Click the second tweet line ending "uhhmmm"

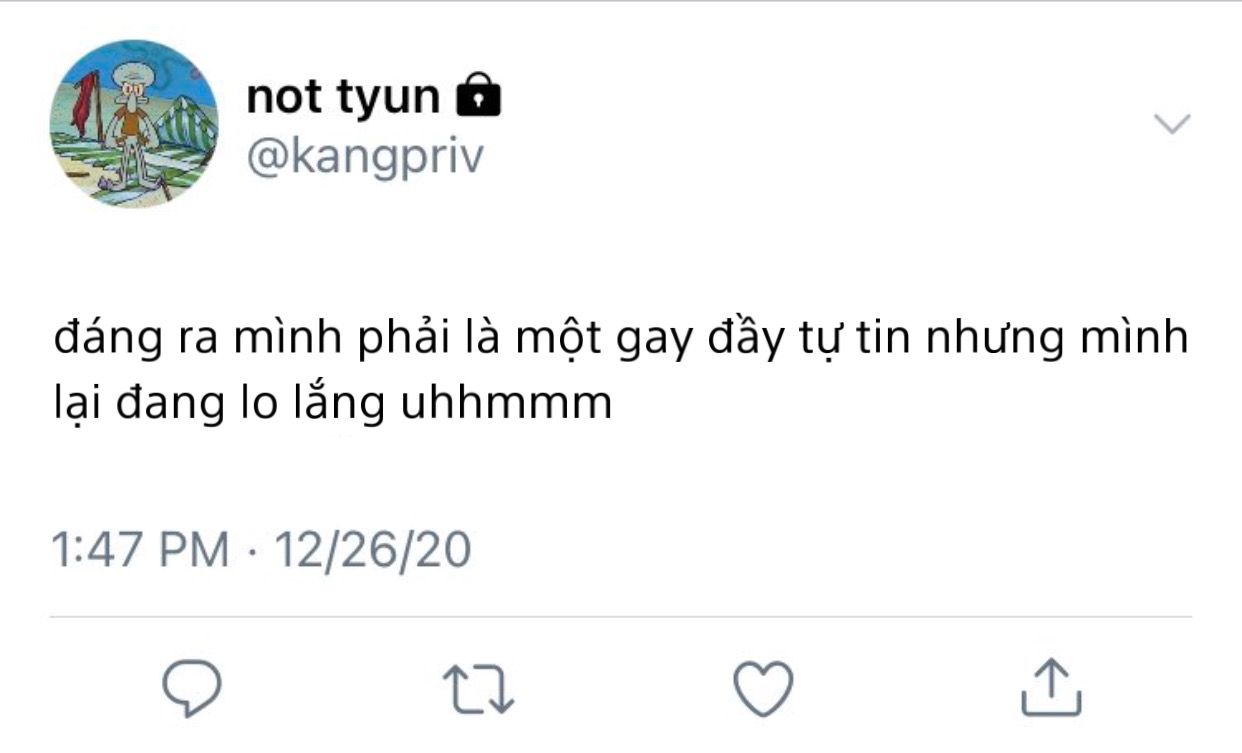tap(332, 405)
